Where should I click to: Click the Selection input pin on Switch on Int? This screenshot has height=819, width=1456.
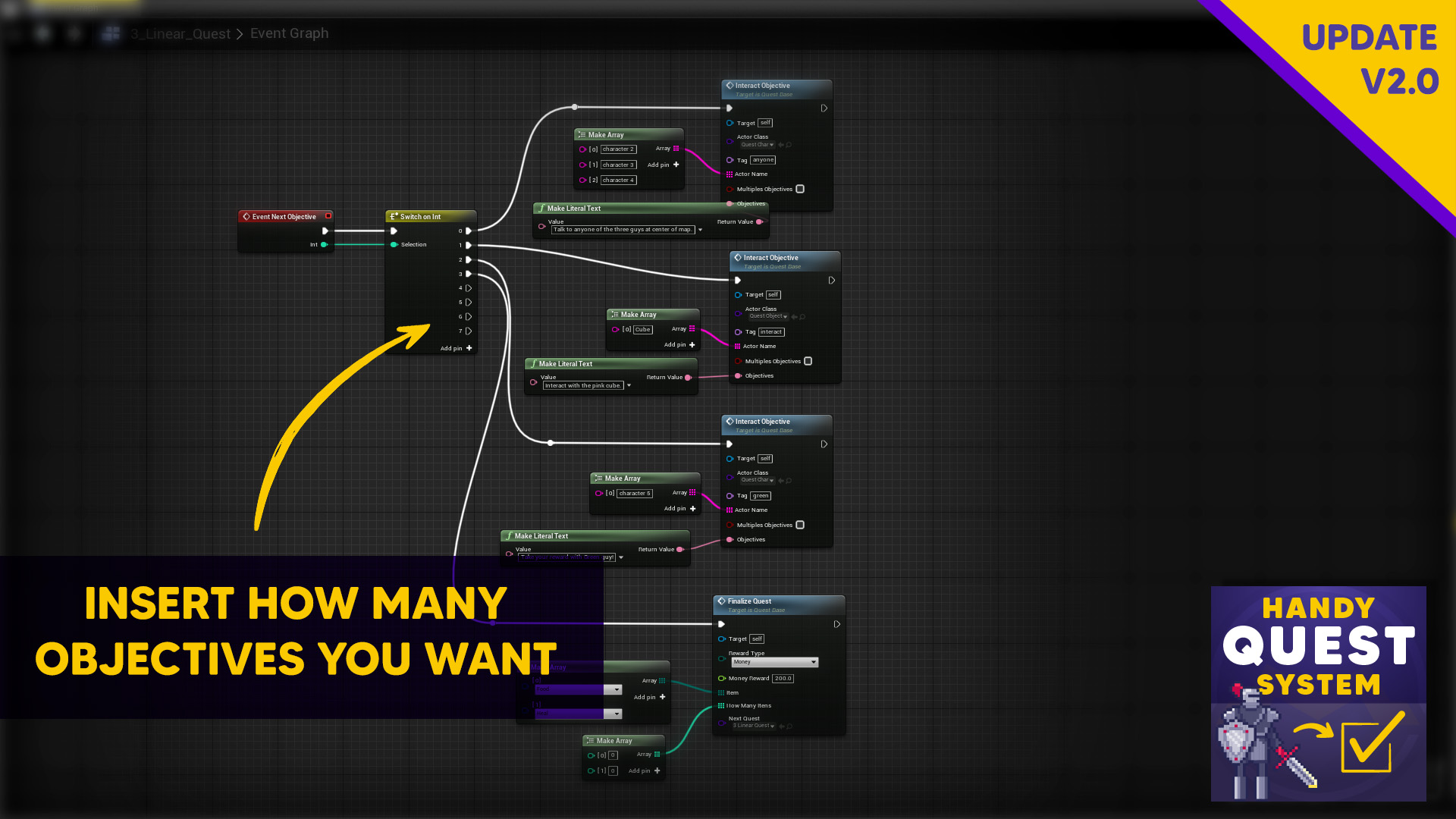[x=394, y=244]
